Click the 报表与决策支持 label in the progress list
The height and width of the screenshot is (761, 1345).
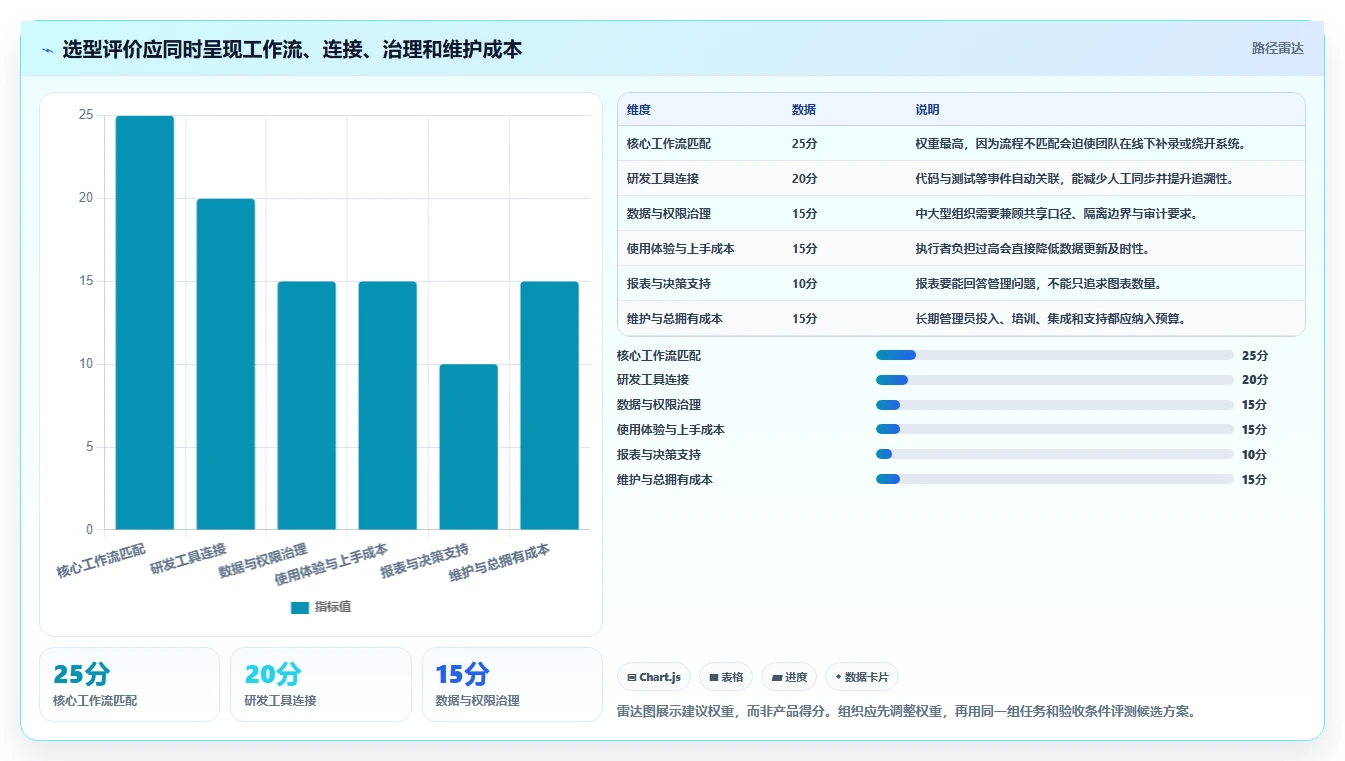[x=659, y=454]
